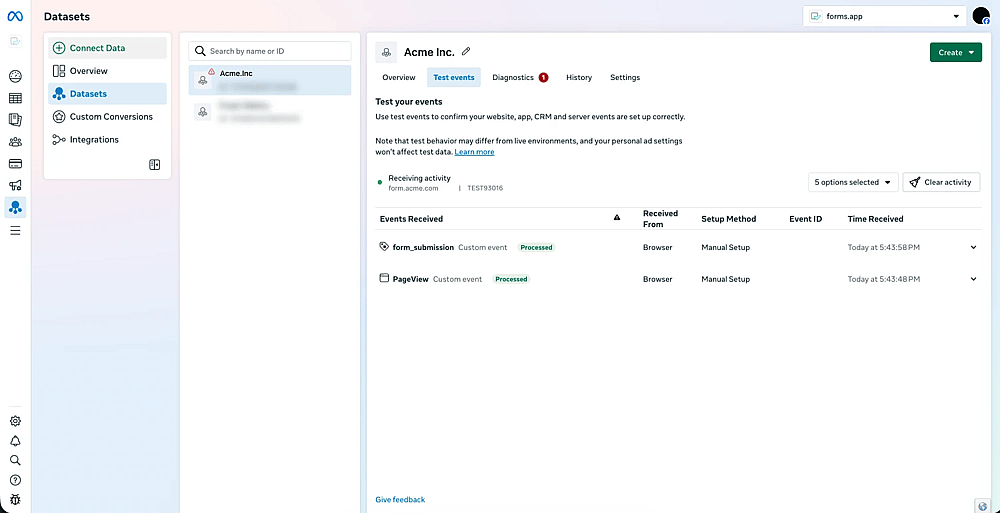Expand the form_submission event row chevron

[x=973, y=247]
